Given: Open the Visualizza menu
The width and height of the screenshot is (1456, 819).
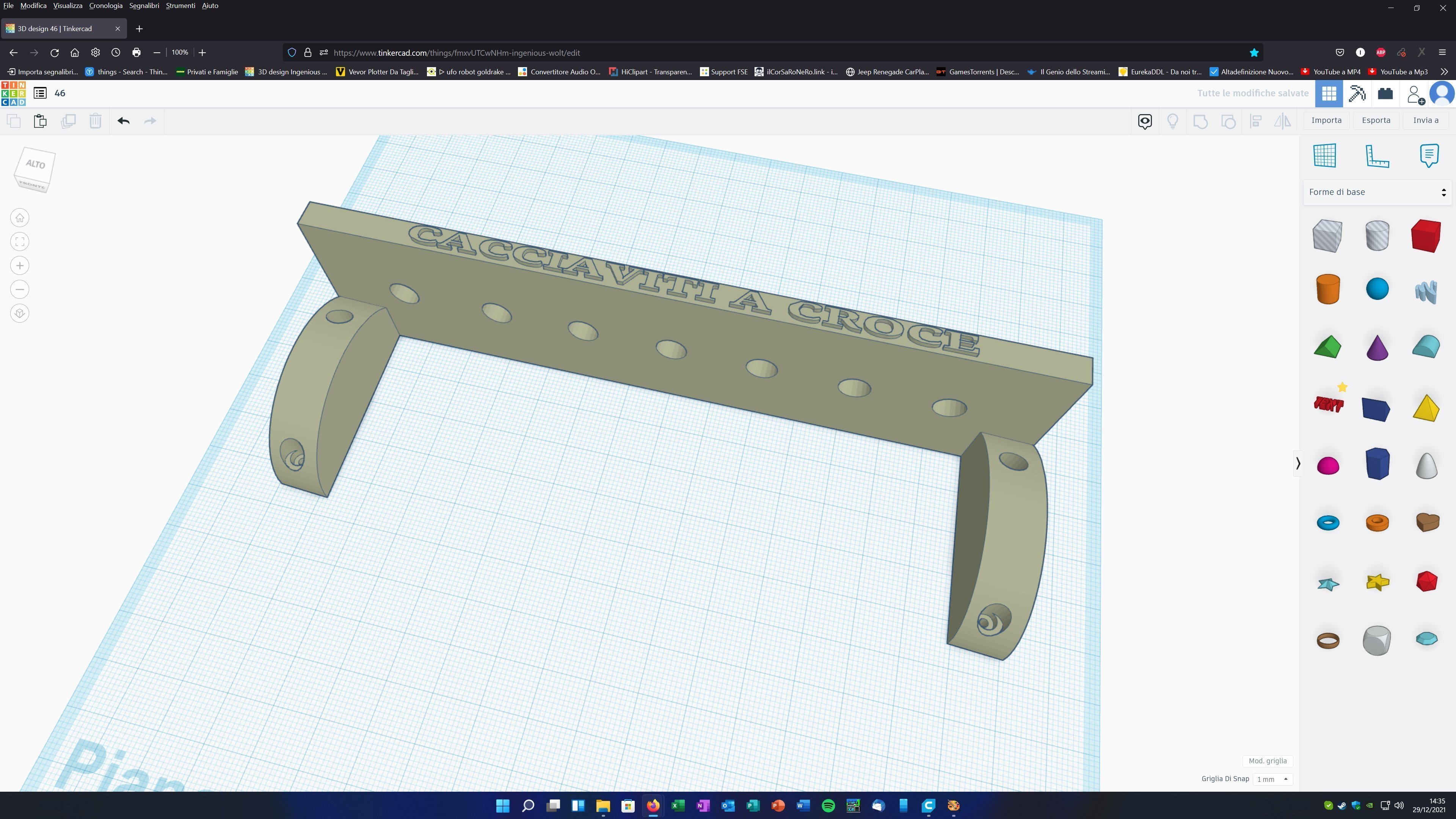Looking at the screenshot, I should point(68,6).
